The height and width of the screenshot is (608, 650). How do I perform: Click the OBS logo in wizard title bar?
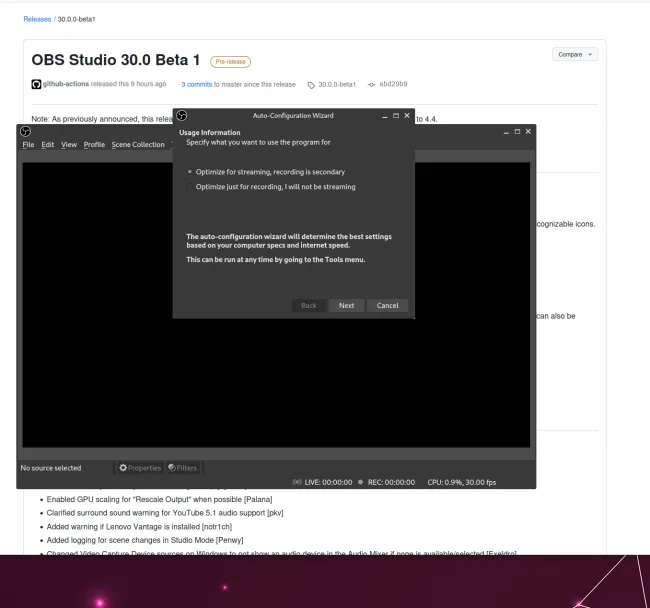pyautogui.click(x=181, y=117)
